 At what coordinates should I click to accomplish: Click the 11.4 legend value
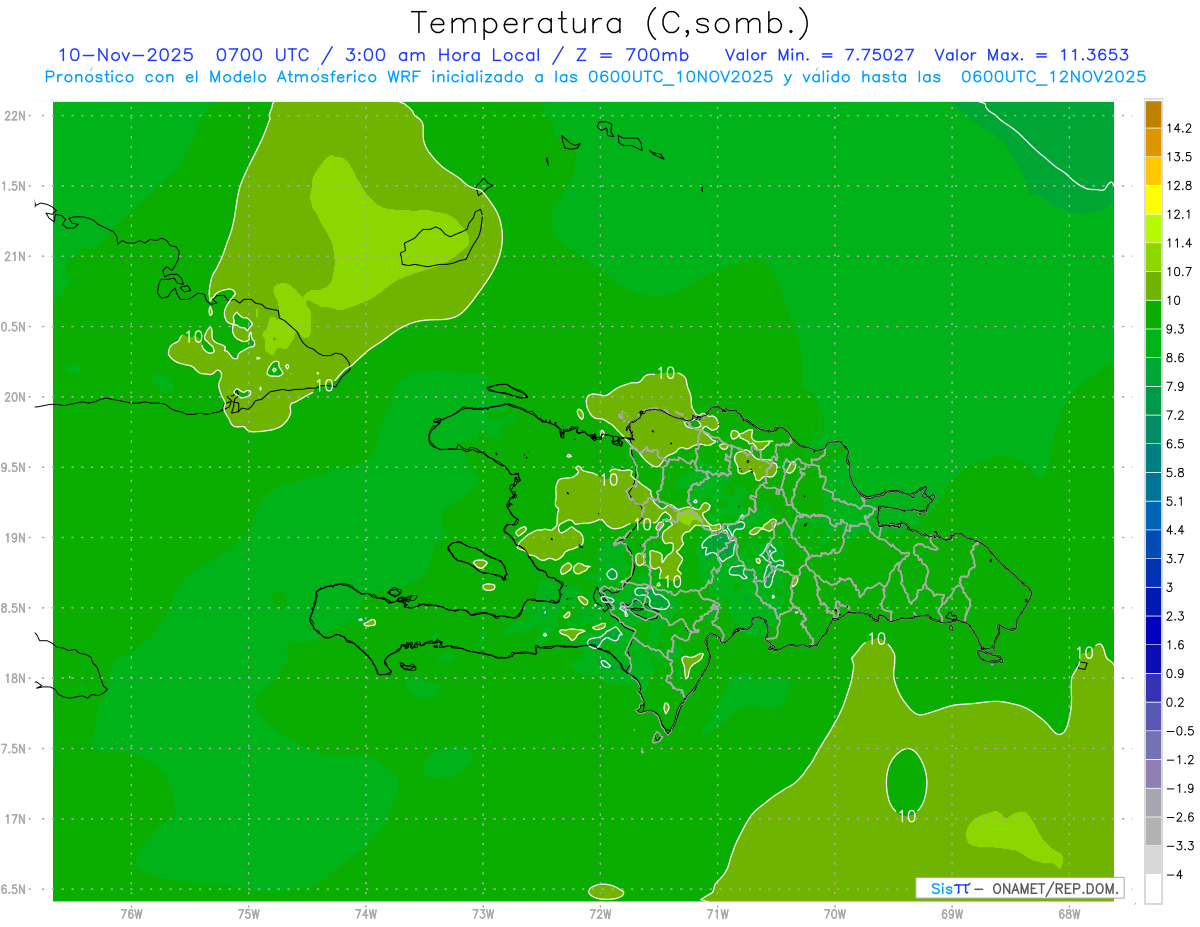point(1179,243)
